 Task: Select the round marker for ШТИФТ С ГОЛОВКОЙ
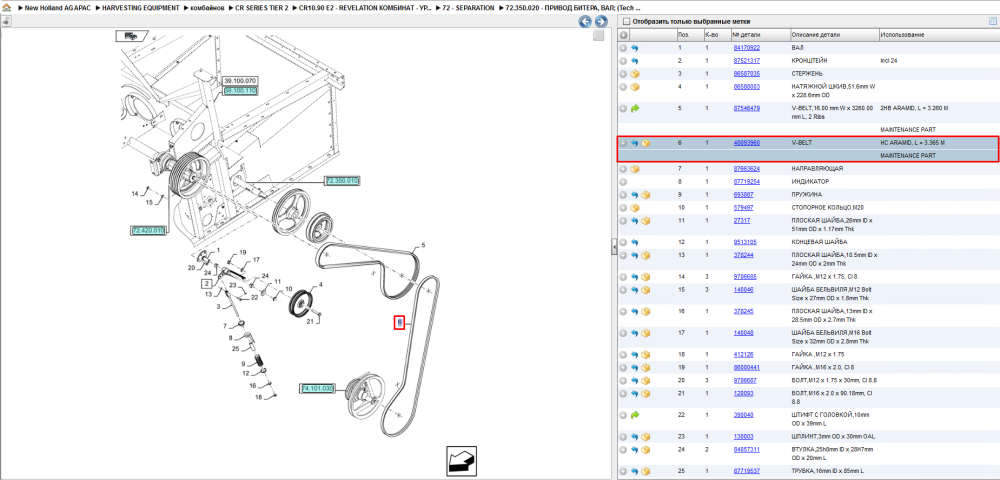click(624, 415)
